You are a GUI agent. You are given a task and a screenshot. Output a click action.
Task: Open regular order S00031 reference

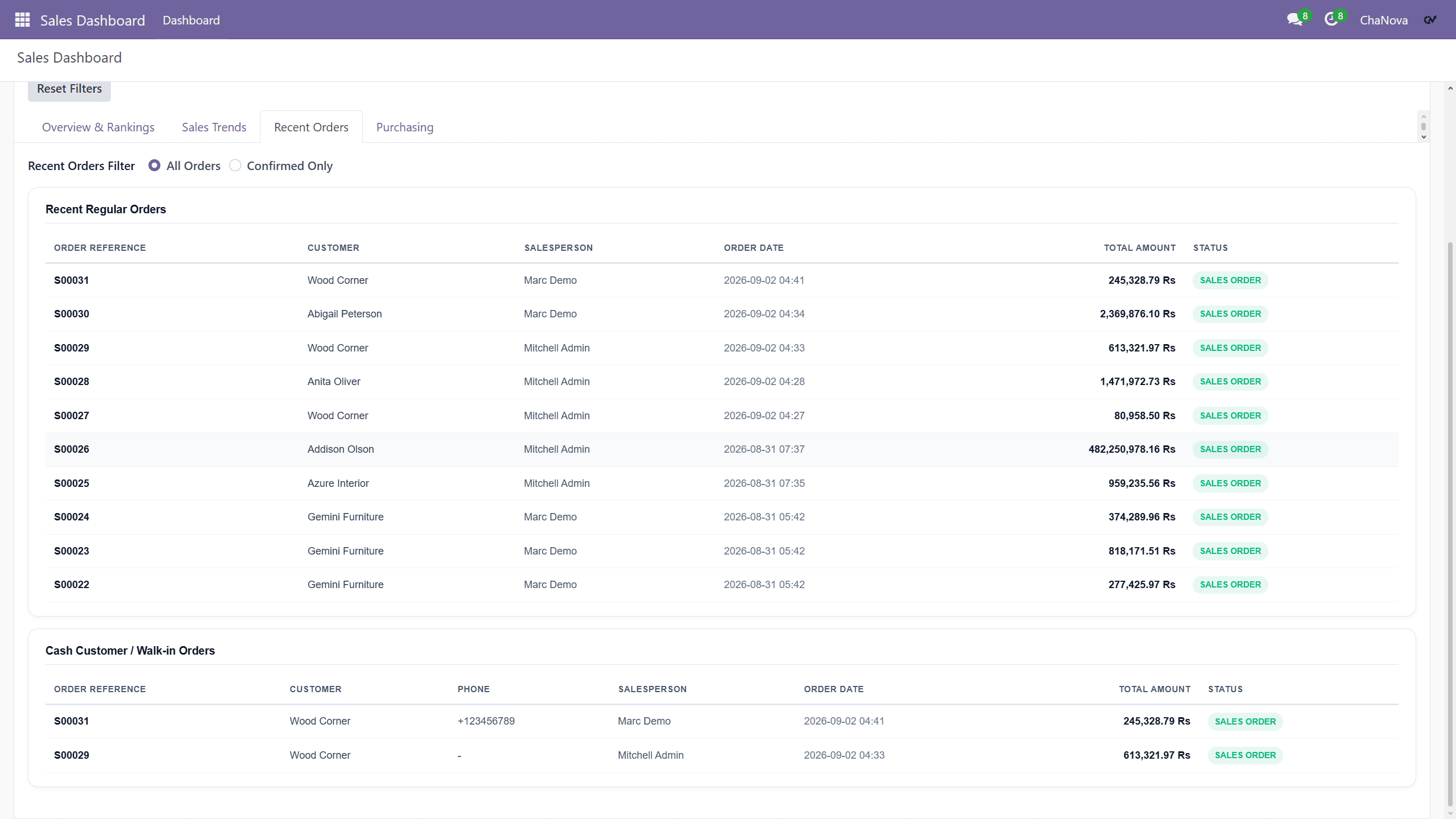pyautogui.click(x=71, y=280)
